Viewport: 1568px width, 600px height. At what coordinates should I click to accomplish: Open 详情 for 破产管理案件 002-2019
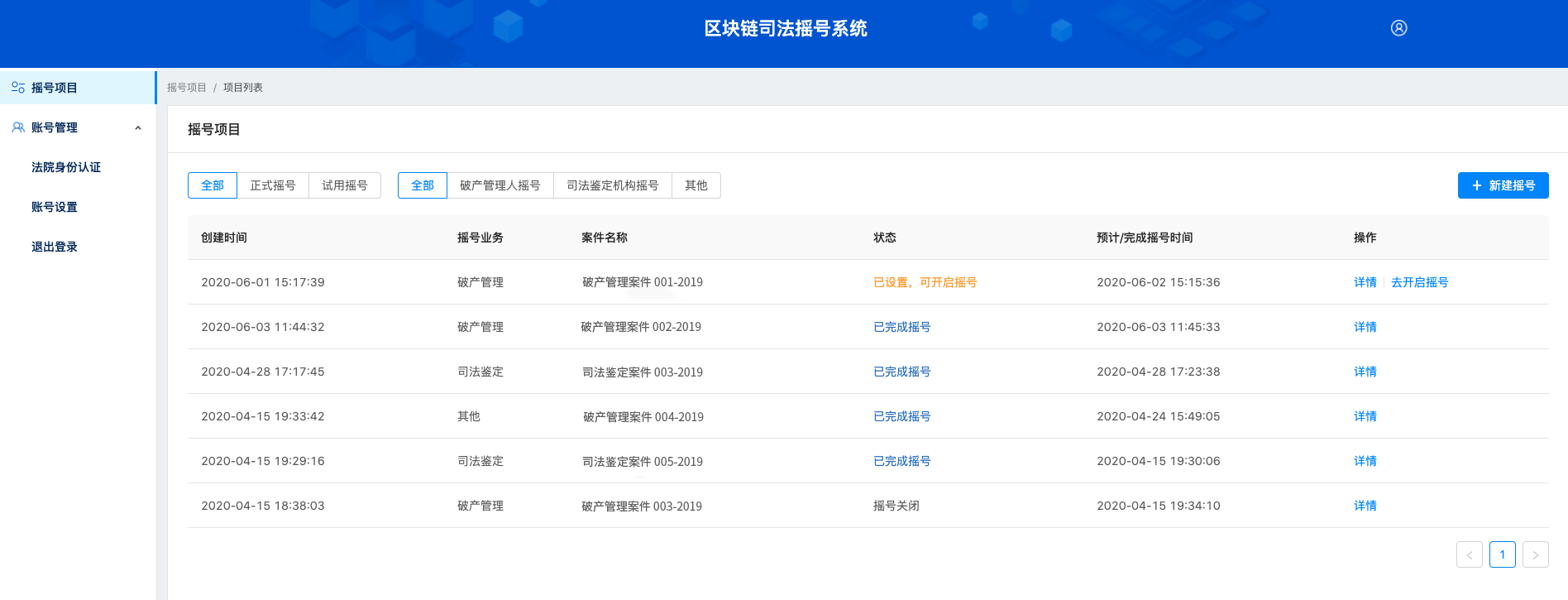1365,327
